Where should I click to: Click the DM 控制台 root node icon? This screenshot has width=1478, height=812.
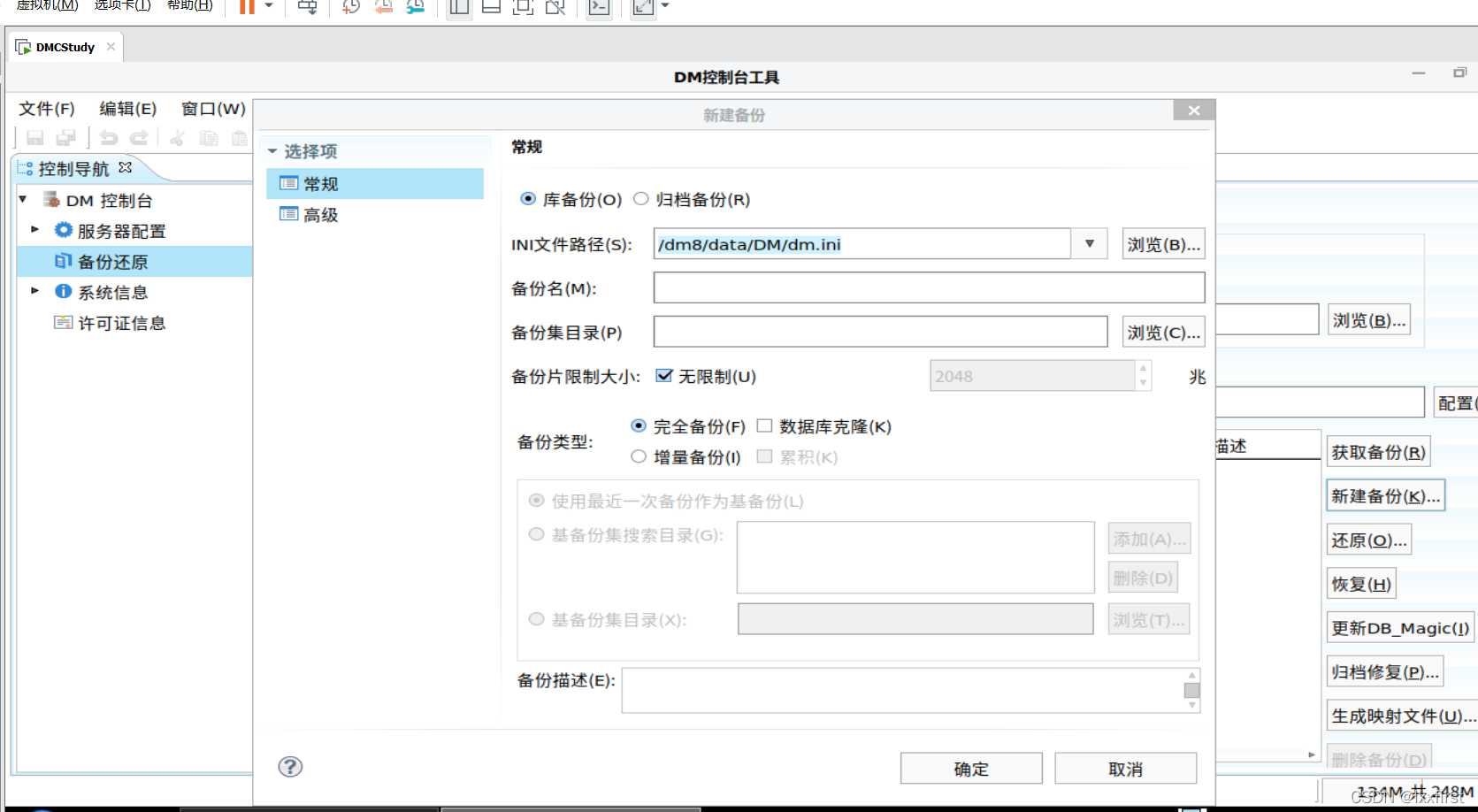[x=52, y=199]
